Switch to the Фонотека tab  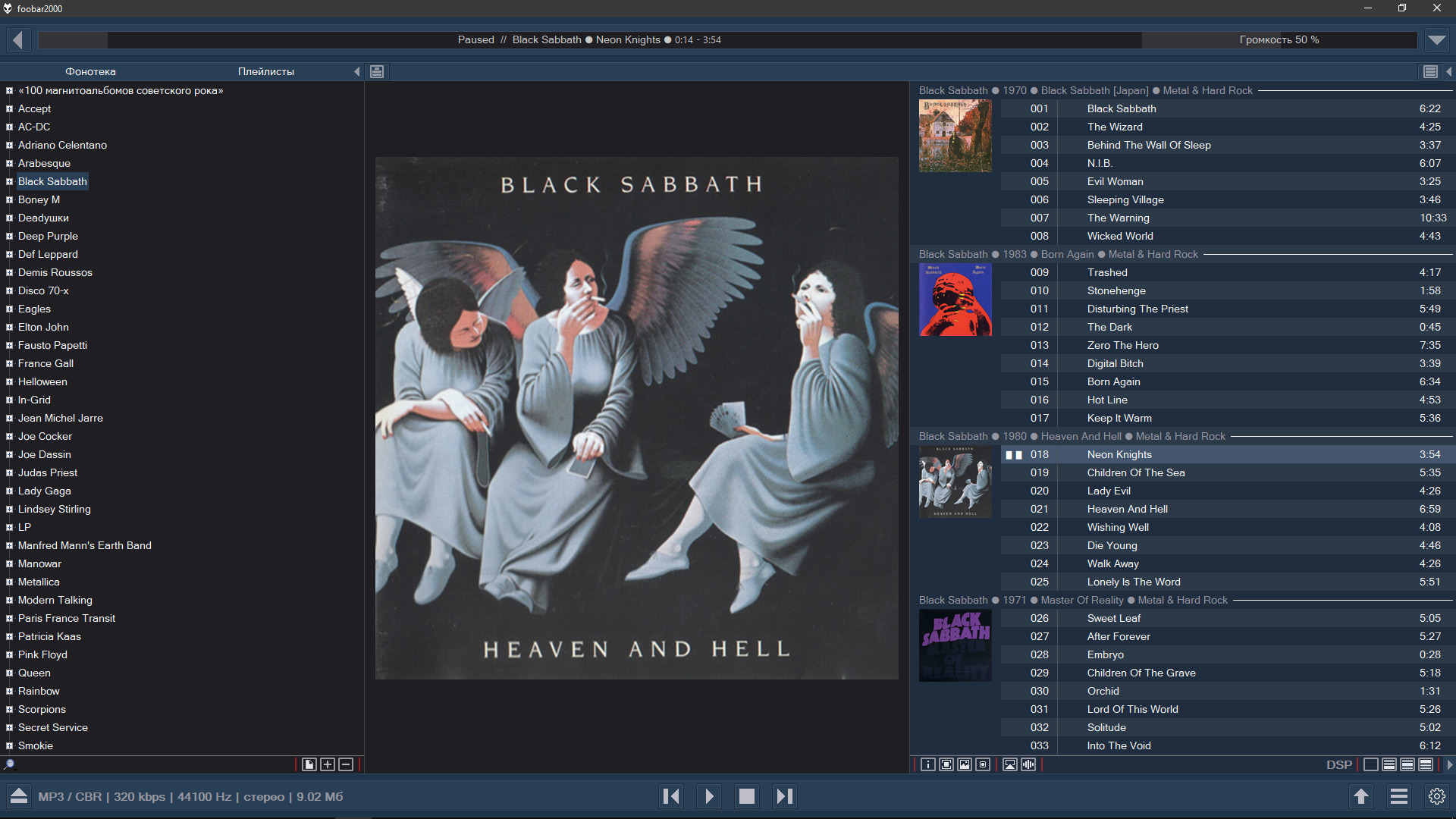pyautogui.click(x=90, y=71)
